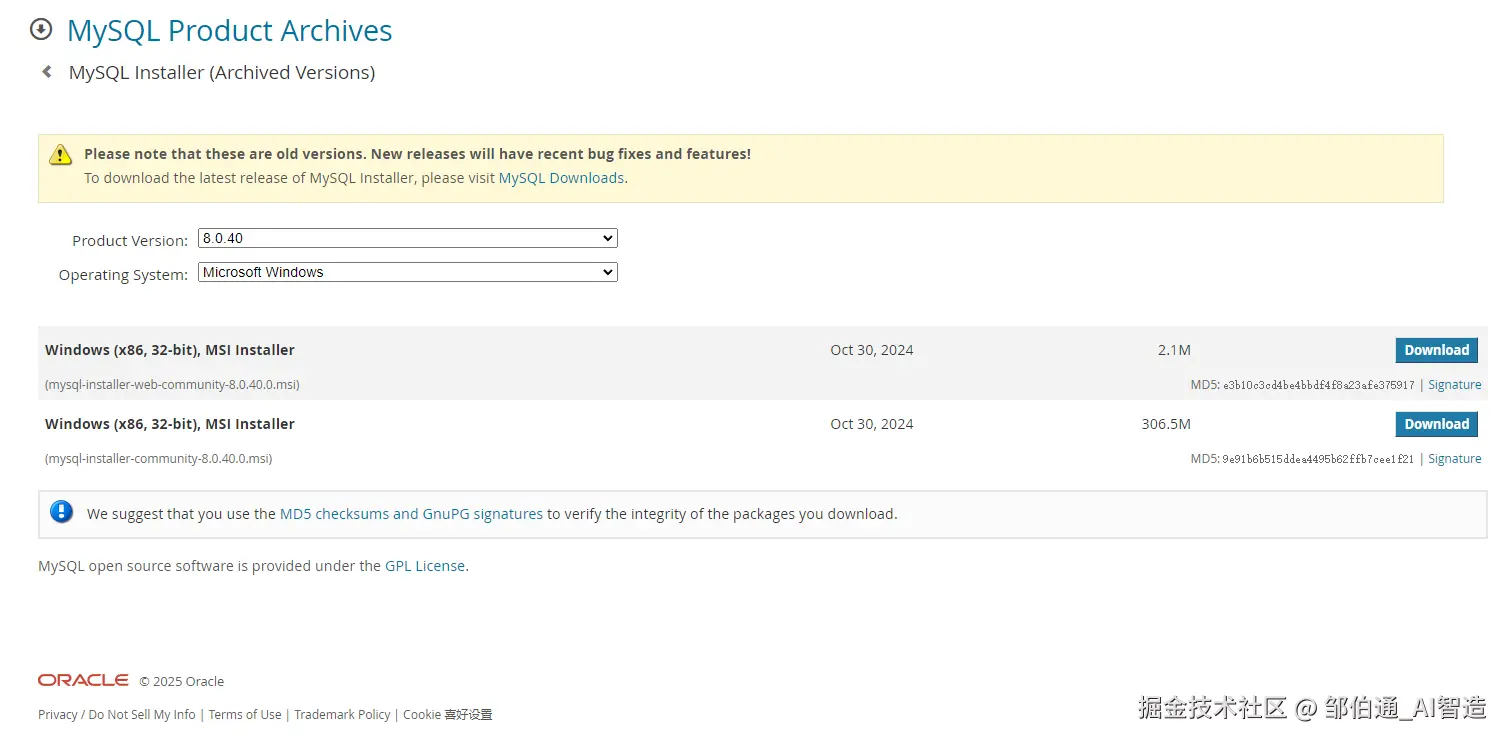Click the MySQL Product Archives heading

pos(229,31)
